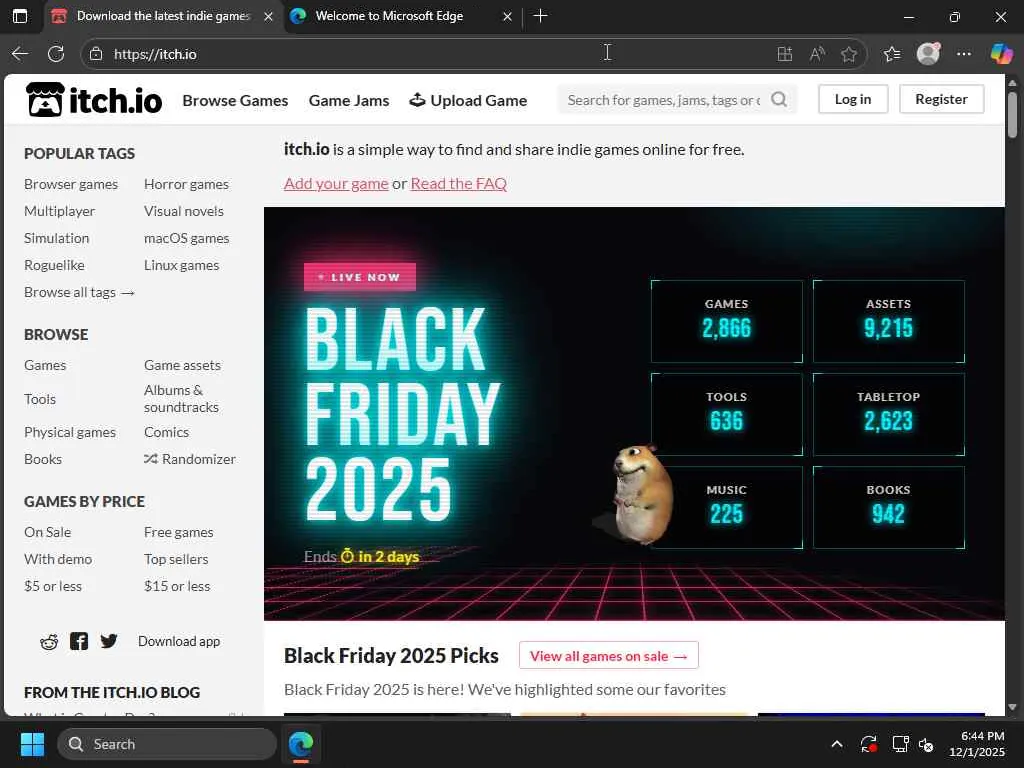Click the Black Friday 2025 banner title
This screenshot has width=1024, height=768.
point(402,414)
